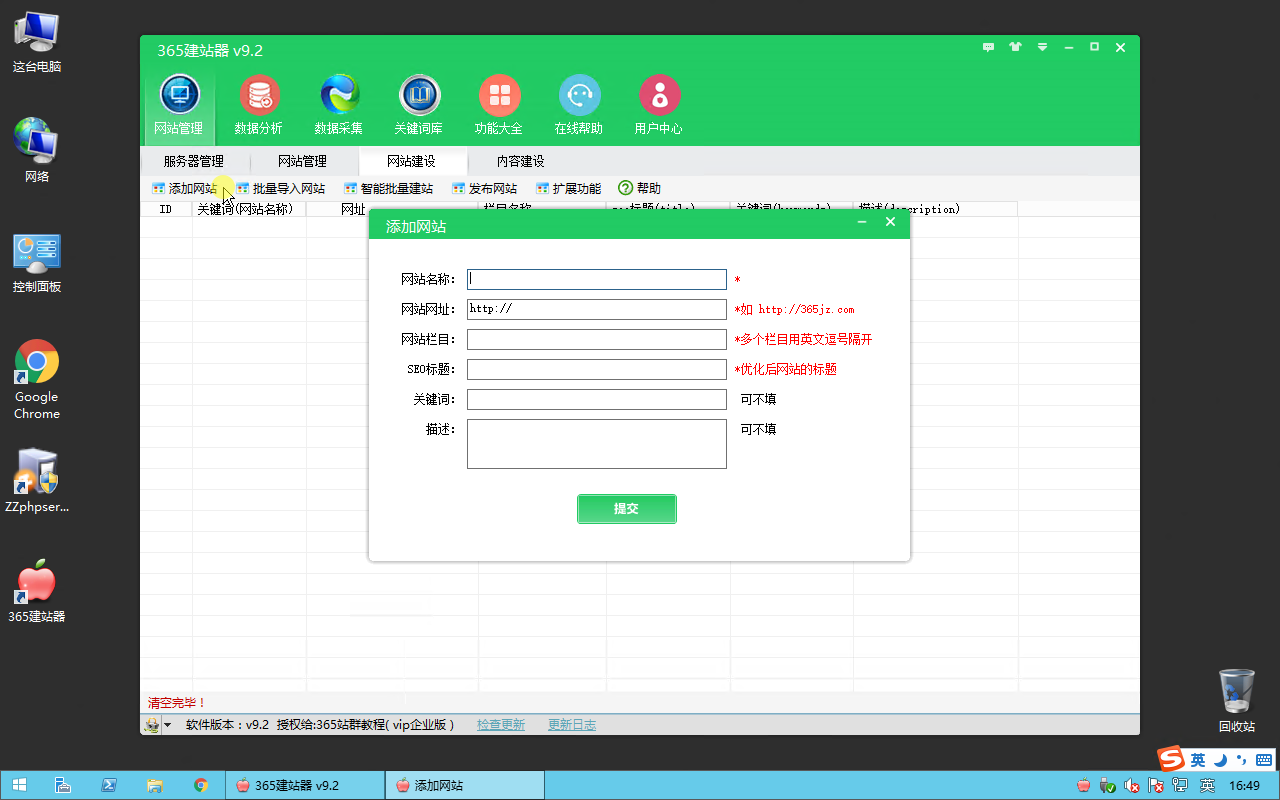This screenshot has height=800, width=1280.
Task: Click the 更新日志 link
Action: point(572,724)
